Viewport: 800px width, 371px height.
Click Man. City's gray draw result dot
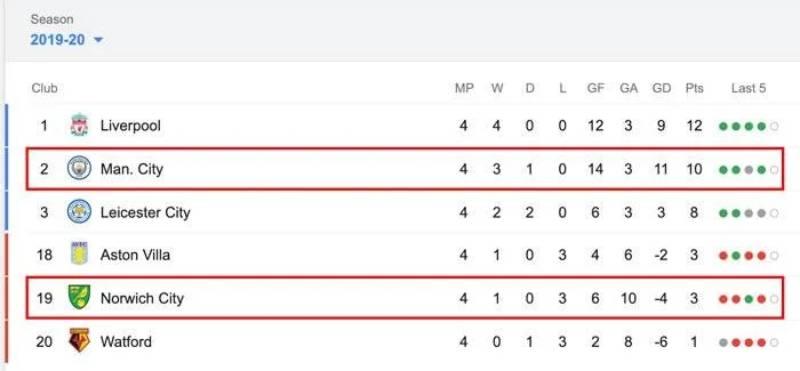click(748, 170)
